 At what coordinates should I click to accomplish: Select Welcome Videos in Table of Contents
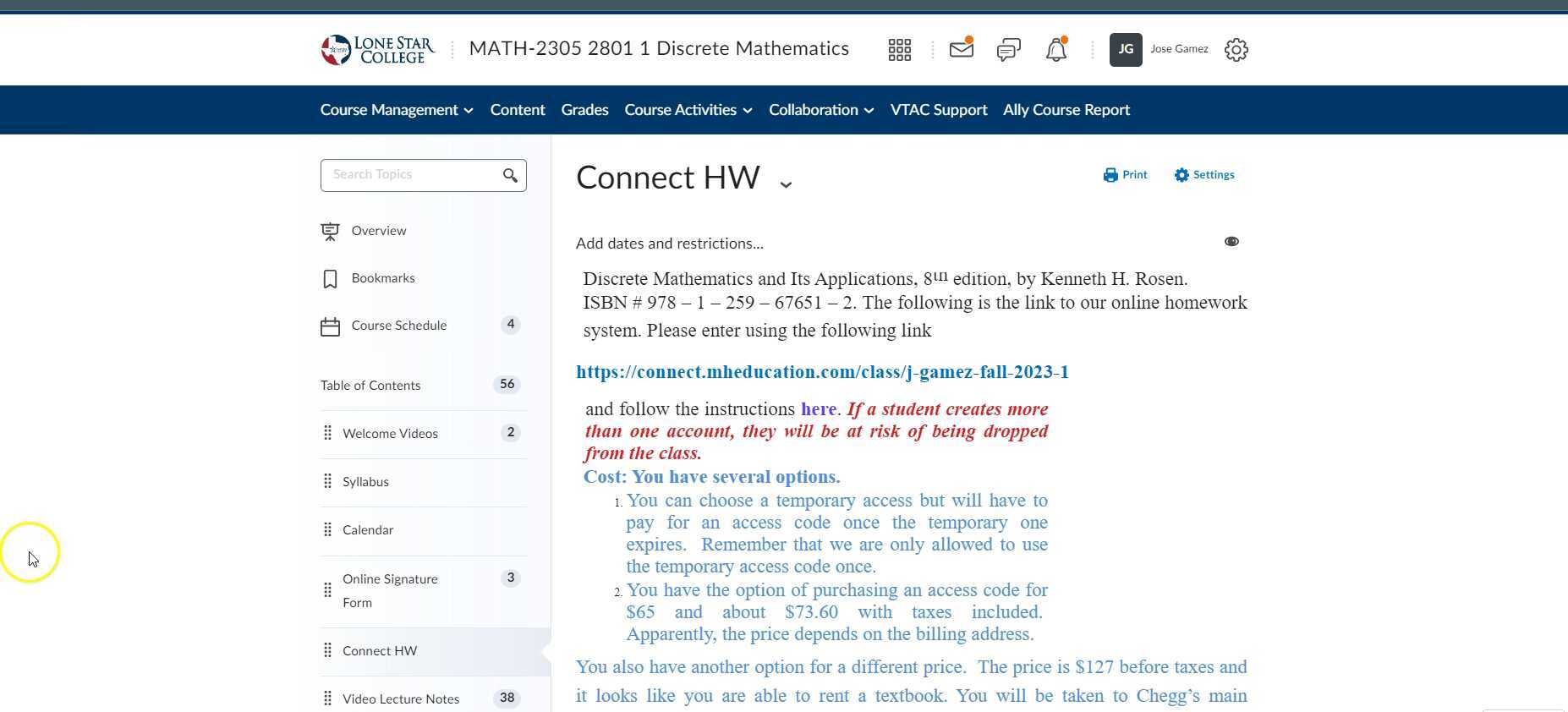(x=390, y=434)
